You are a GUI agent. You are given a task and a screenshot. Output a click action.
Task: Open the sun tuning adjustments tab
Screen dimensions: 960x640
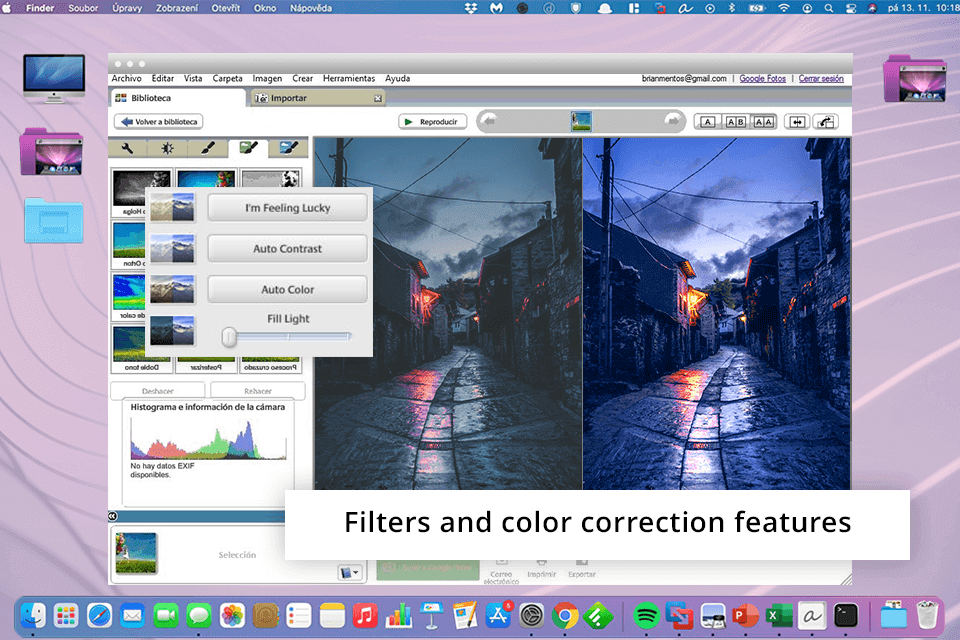pyautogui.click(x=167, y=148)
